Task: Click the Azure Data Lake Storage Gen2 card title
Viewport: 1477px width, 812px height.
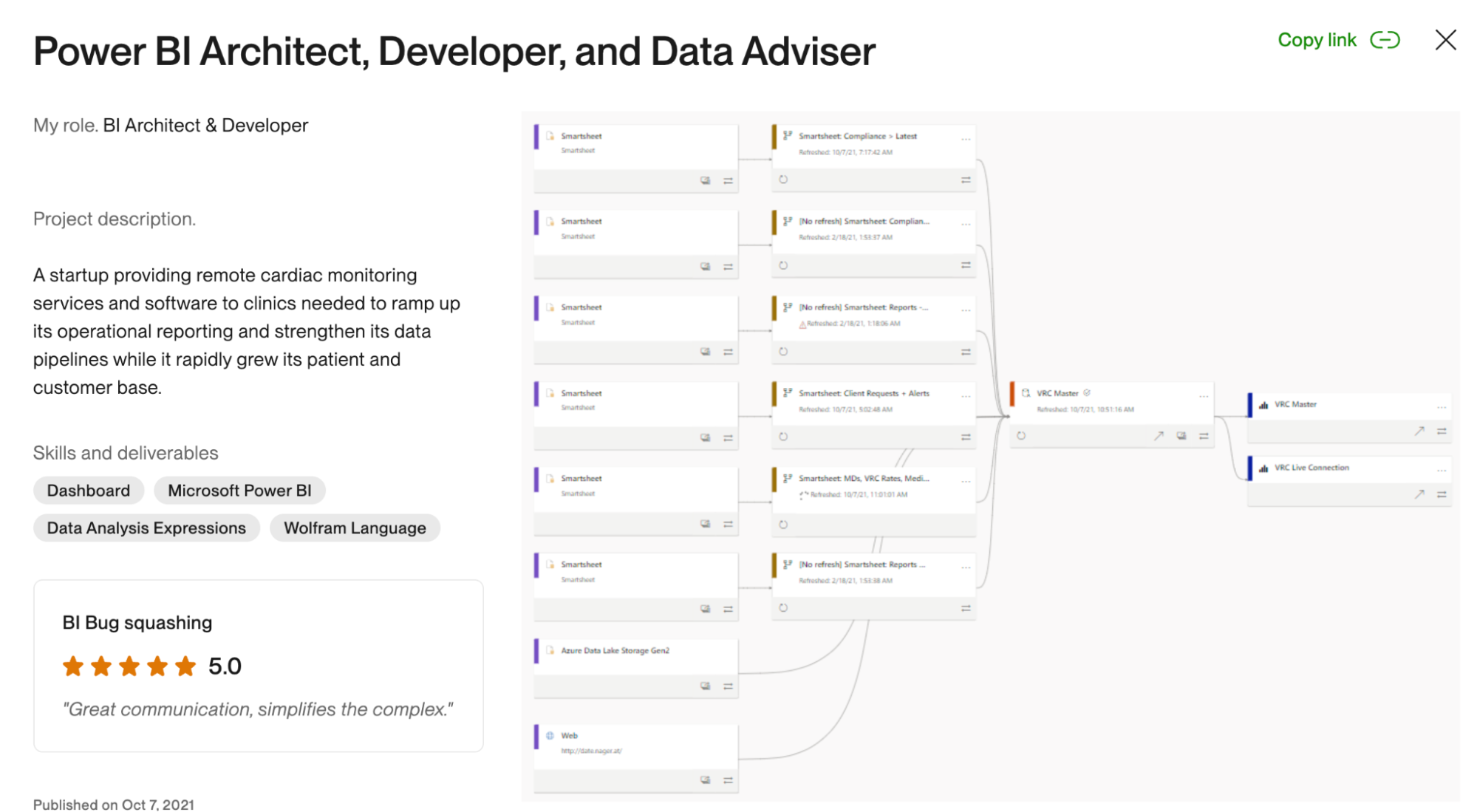Action: [615, 651]
